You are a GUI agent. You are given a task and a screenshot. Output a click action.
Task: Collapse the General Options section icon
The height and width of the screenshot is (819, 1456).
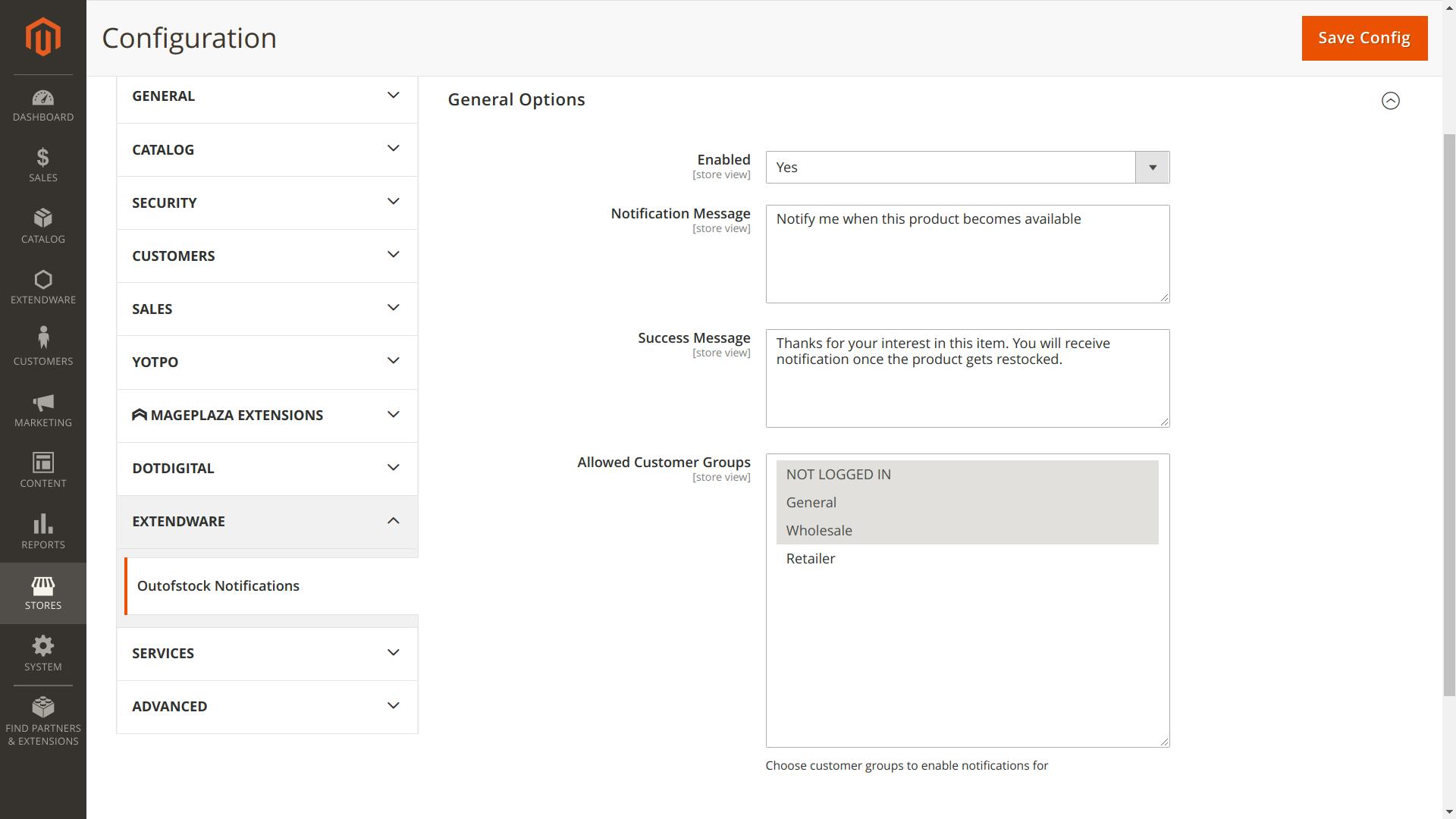[x=1390, y=100]
